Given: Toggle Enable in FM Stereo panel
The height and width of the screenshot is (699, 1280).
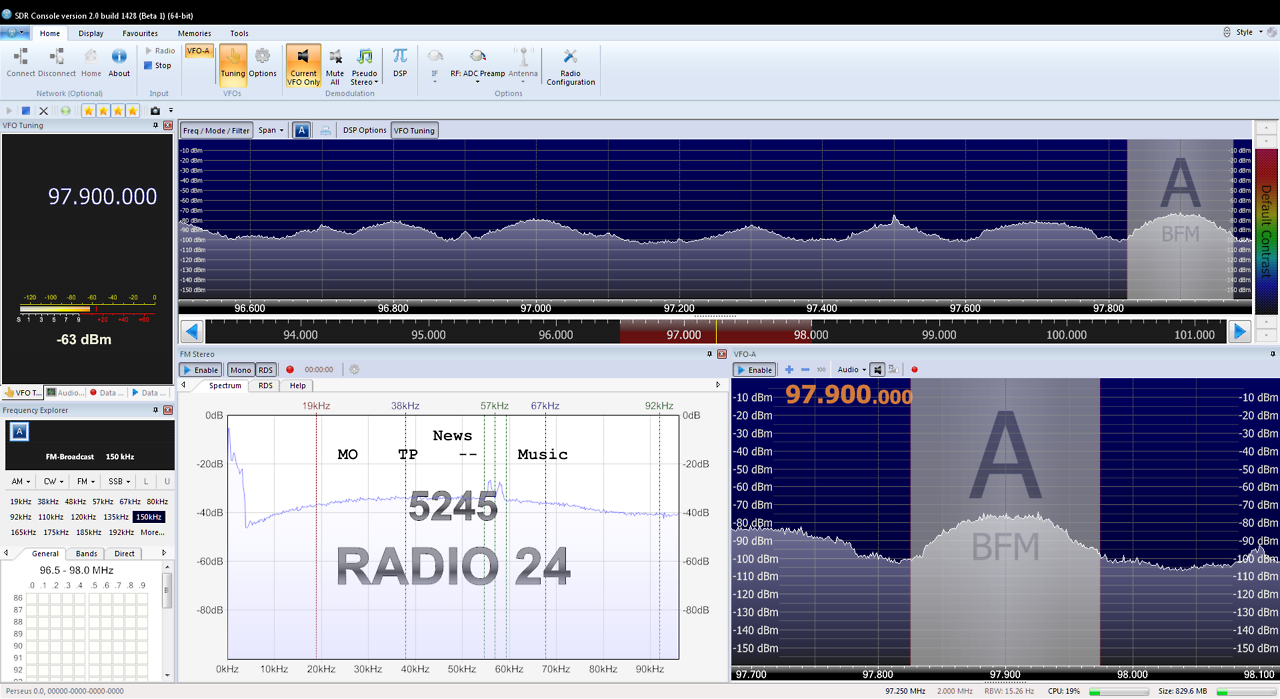Looking at the screenshot, I should tap(200, 370).
